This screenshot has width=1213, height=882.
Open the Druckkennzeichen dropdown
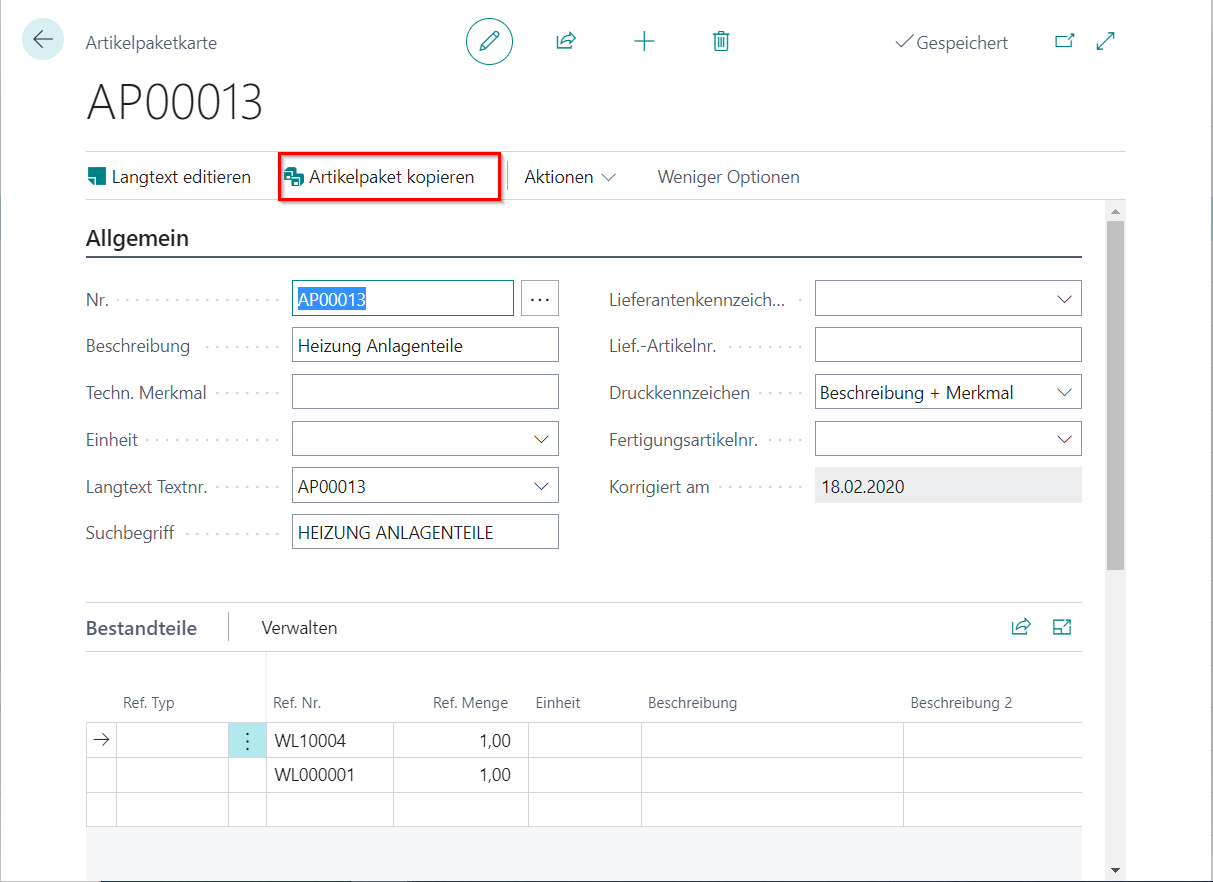[x=1064, y=393]
